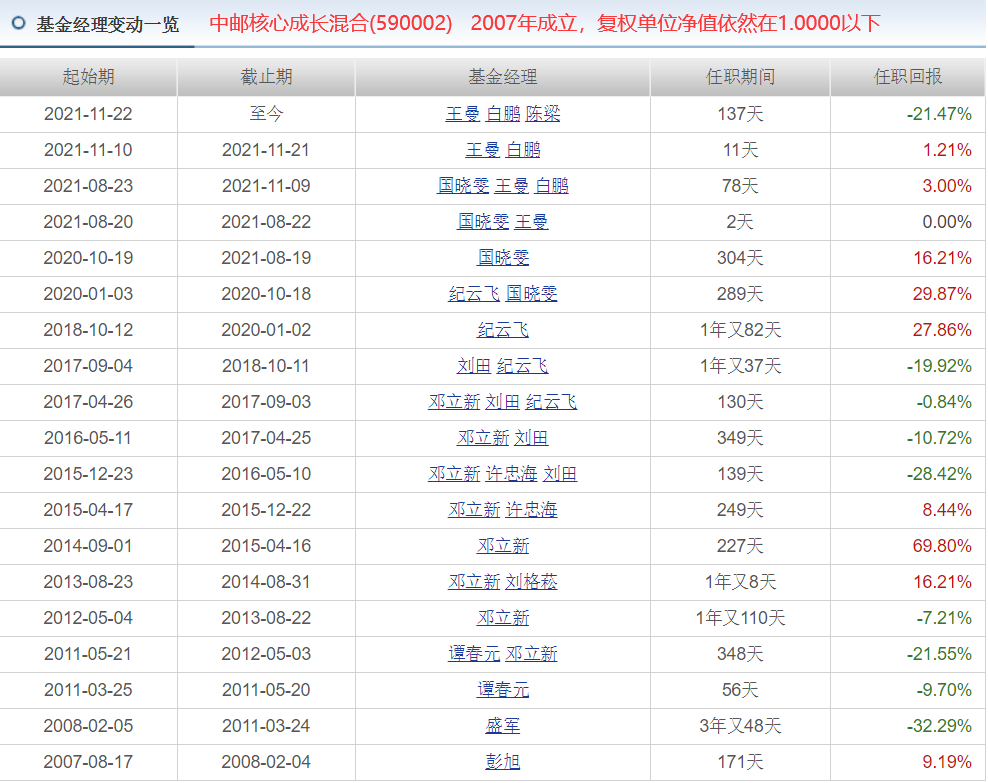Open 刘田 link in the 2016-05-11 row
Image resolution: width=988 pixels, height=783 pixels.
pyautogui.click(x=531, y=438)
